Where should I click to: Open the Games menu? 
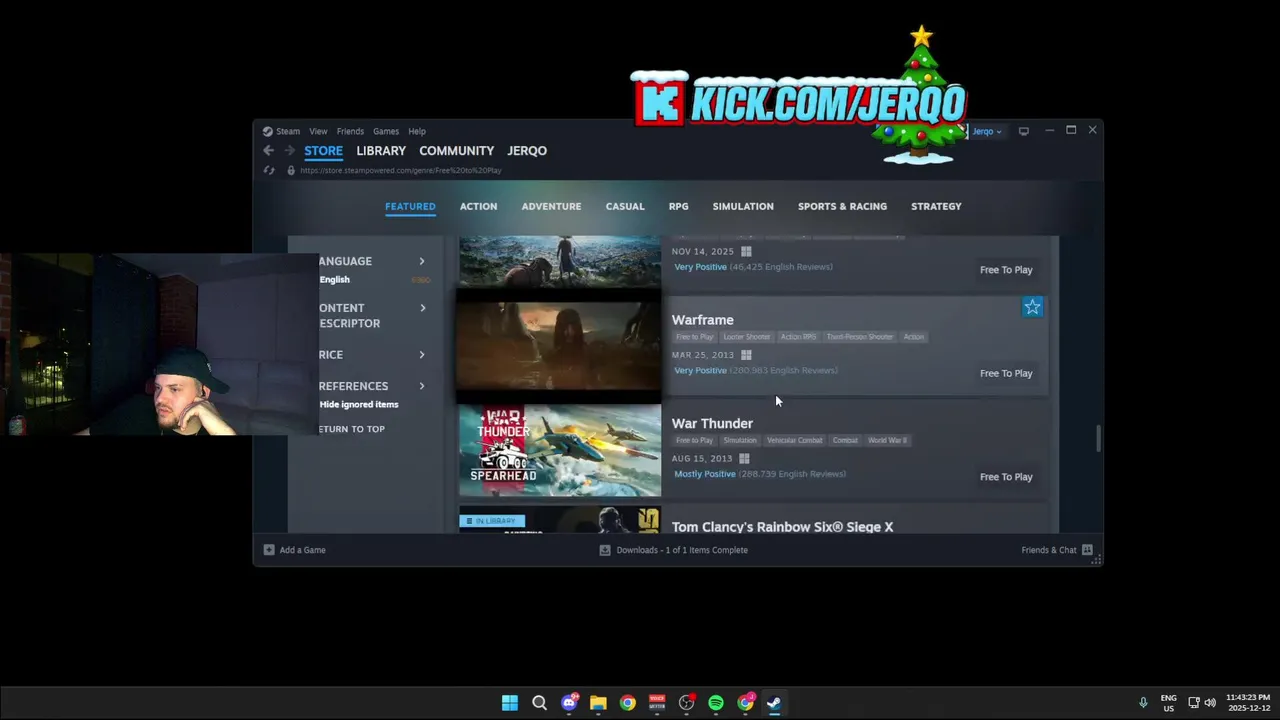pyautogui.click(x=386, y=131)
